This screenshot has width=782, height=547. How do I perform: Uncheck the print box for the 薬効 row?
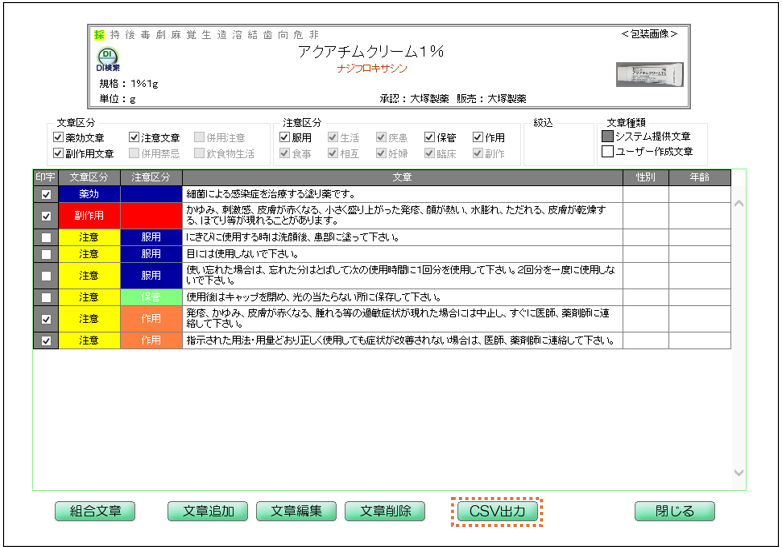46,194
